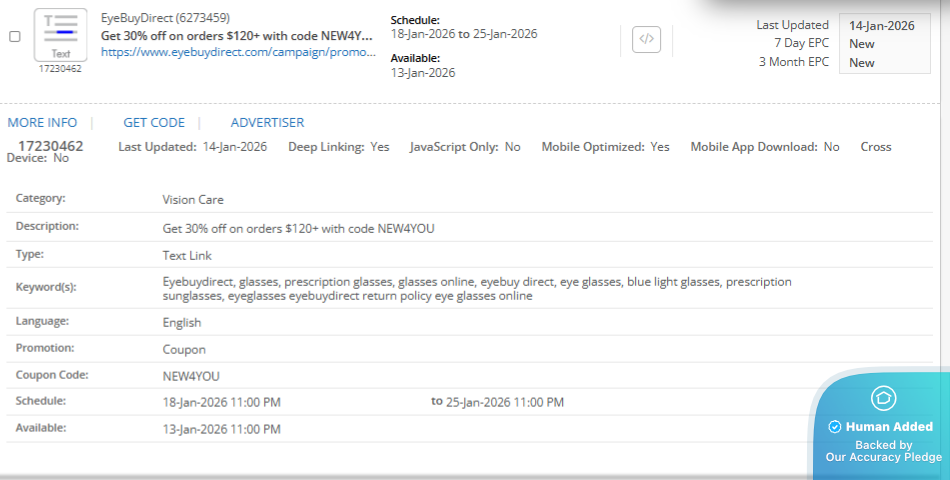Tick the checkbox for link 17230462
Screen dimensions: 950x480
tap(14, 36)
